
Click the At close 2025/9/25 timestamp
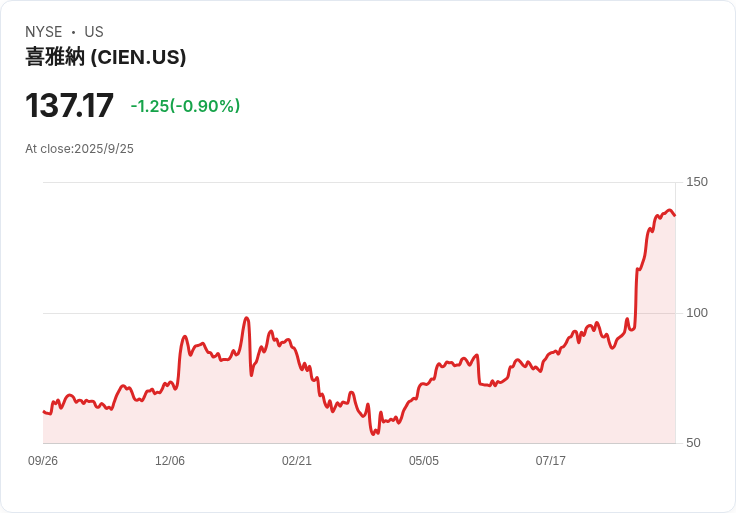(x=79, y=149)
